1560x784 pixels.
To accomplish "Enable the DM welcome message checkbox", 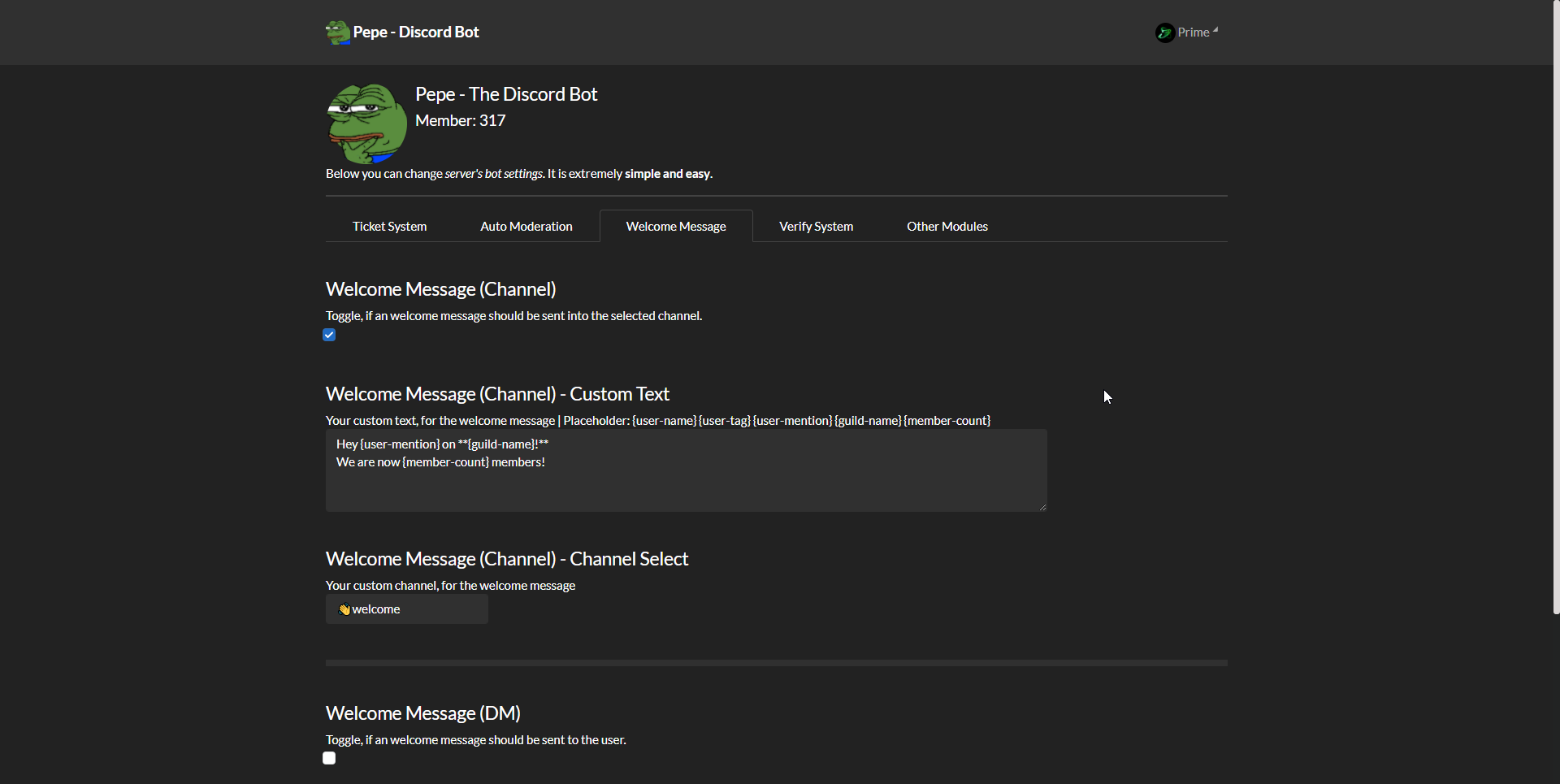I will [x=329, y=758].
